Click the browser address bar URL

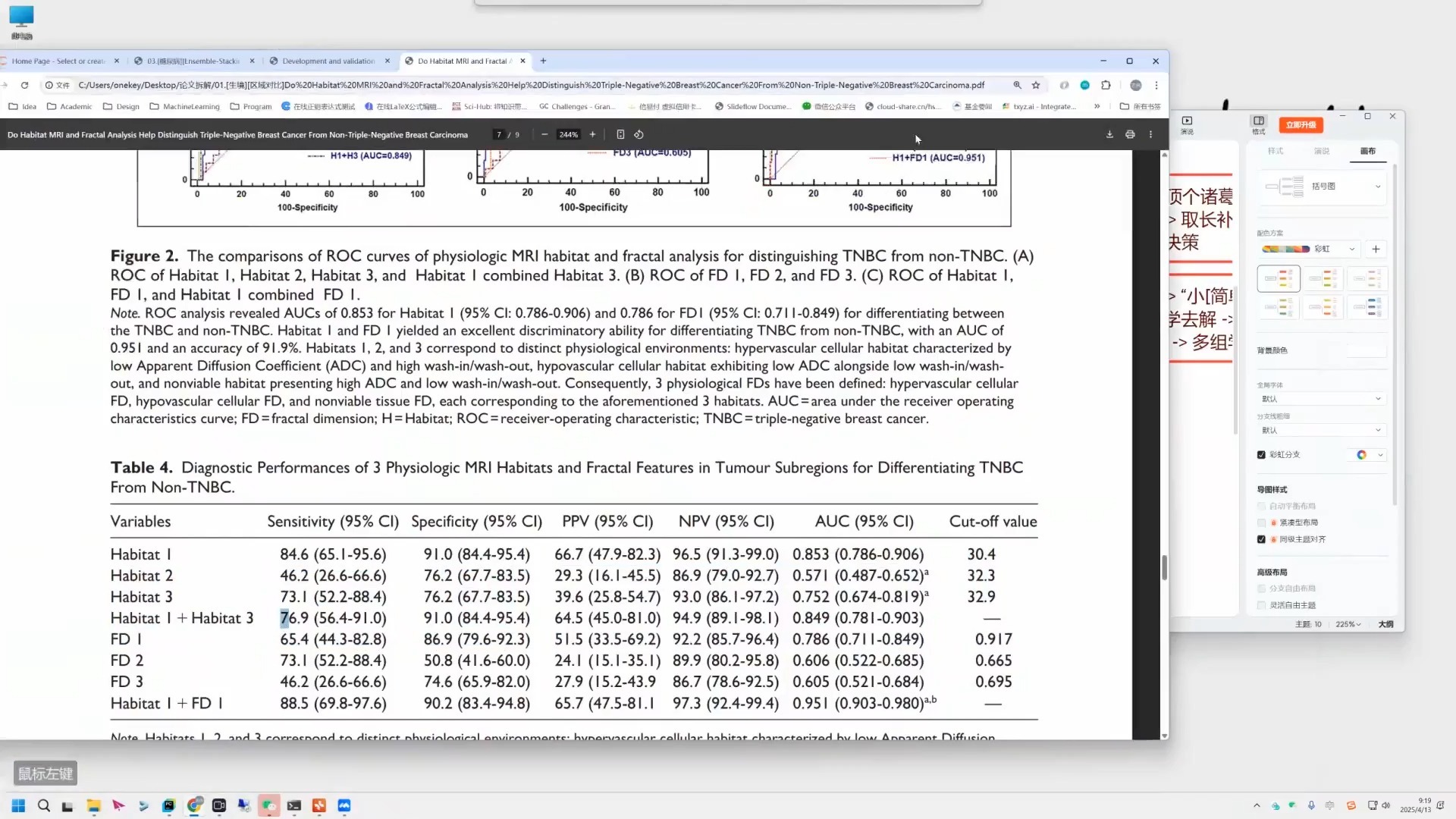click(x=531, y=85)
